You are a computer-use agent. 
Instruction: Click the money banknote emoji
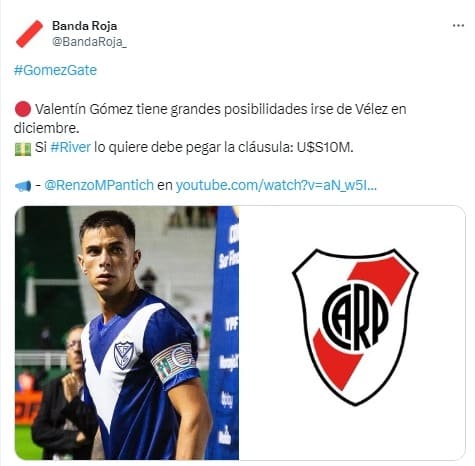click(23, 148)
